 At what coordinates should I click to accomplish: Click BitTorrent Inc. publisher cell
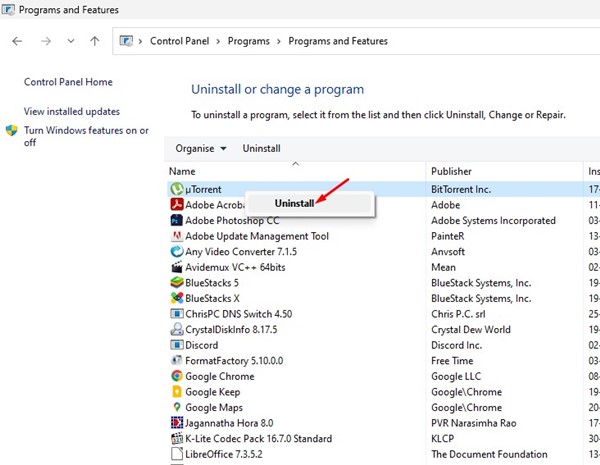pos(461,189)
